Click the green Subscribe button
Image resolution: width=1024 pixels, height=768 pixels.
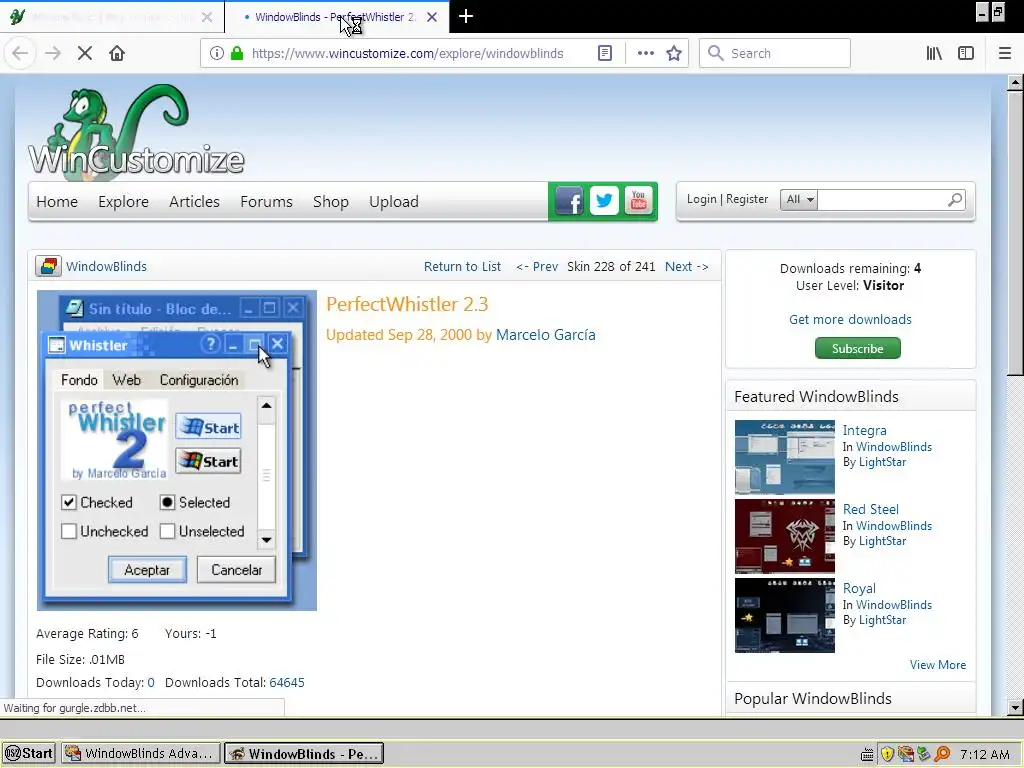click(x=857, y=348)
